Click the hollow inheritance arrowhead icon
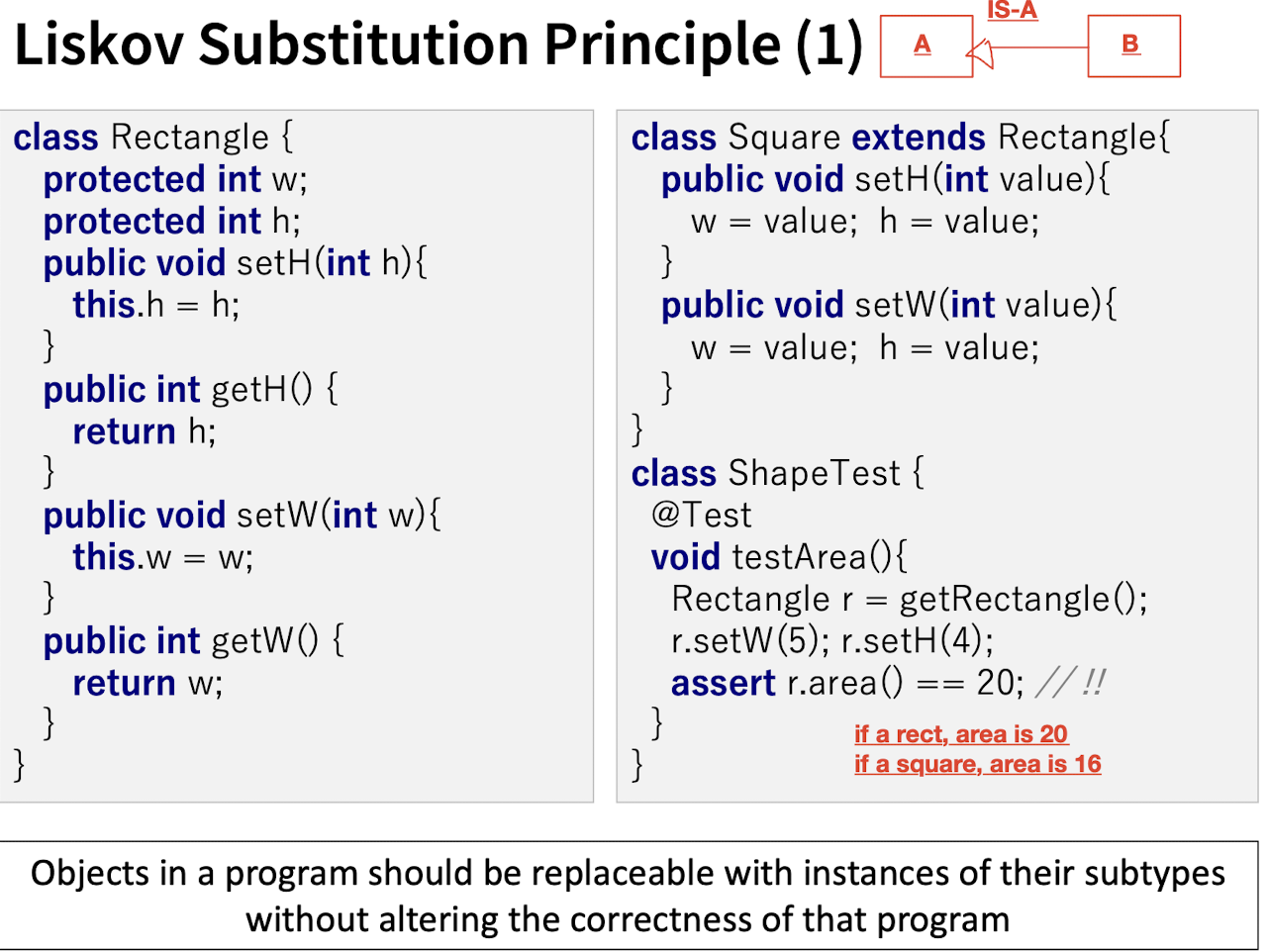Viewport: 1267px width, 952px height. click(x=980, y=51)
